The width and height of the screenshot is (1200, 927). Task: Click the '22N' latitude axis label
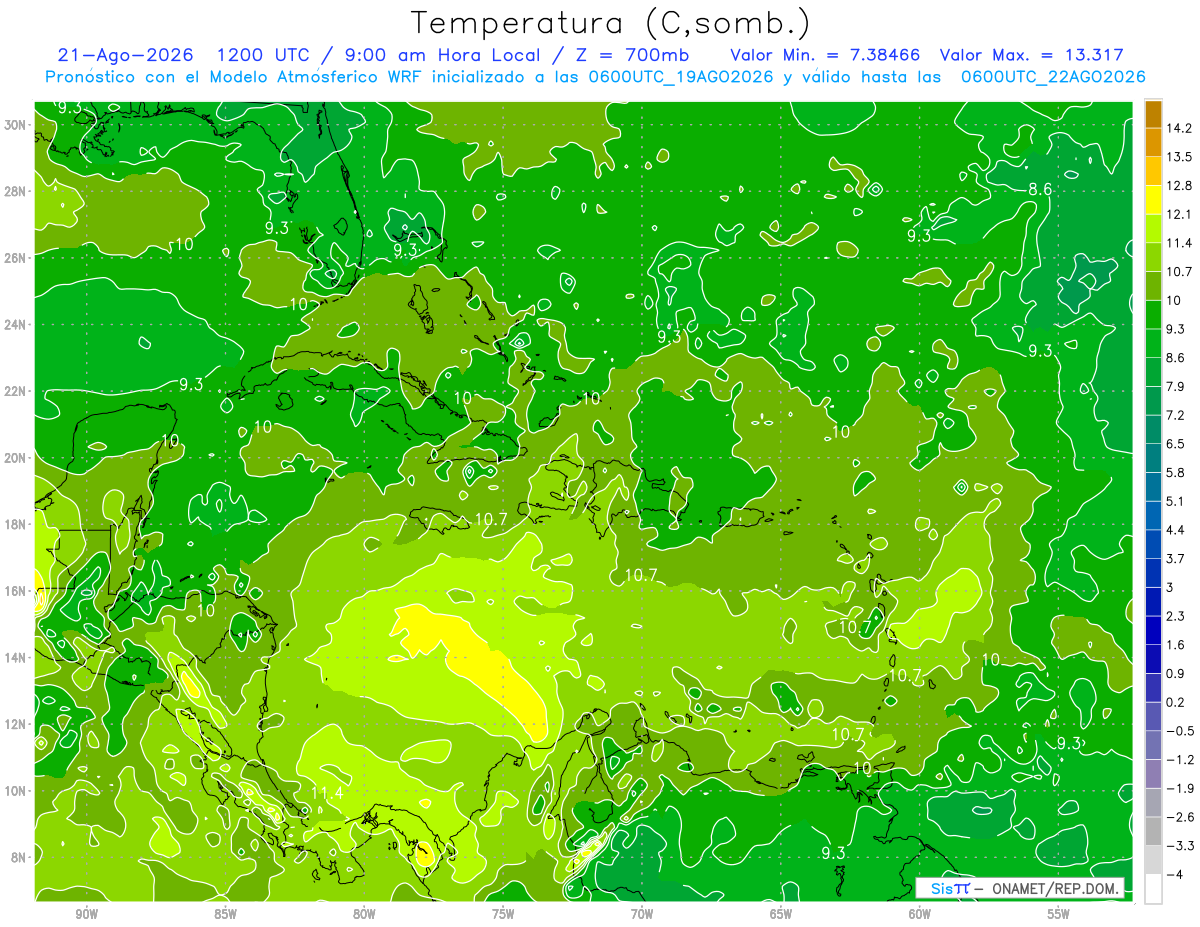coord(17,391)
